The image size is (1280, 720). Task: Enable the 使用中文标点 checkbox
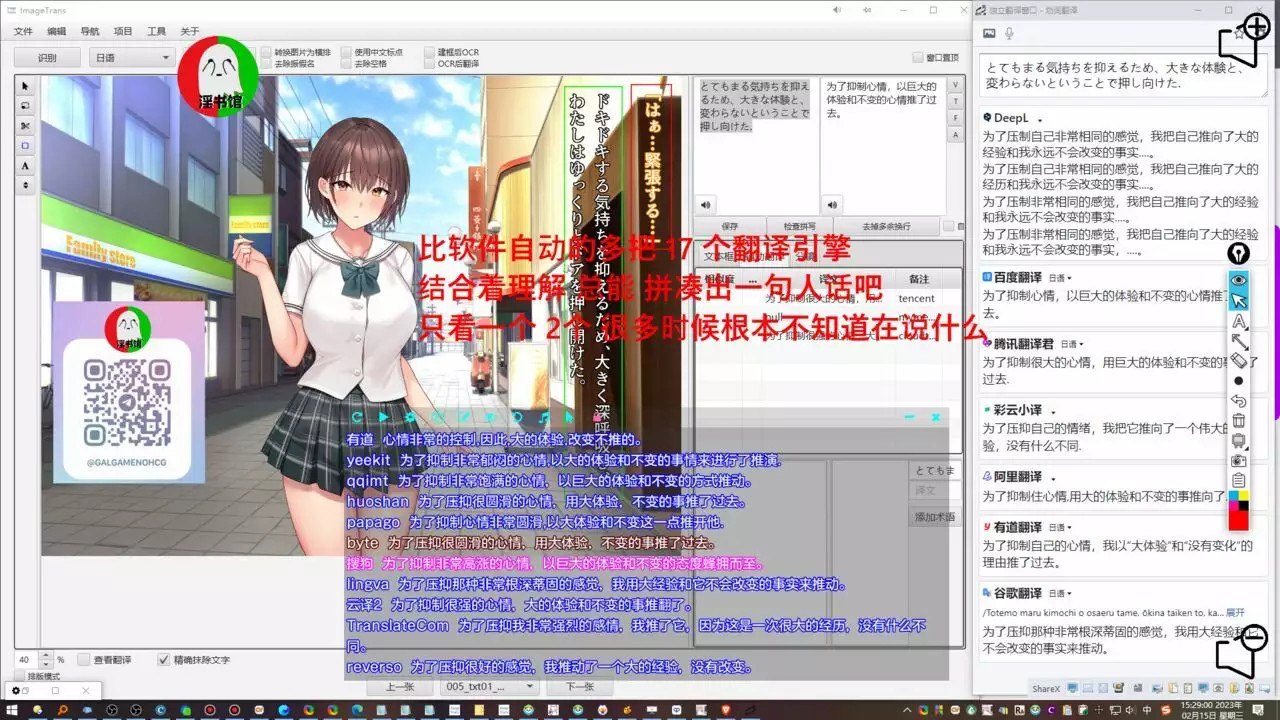(346, 52)
